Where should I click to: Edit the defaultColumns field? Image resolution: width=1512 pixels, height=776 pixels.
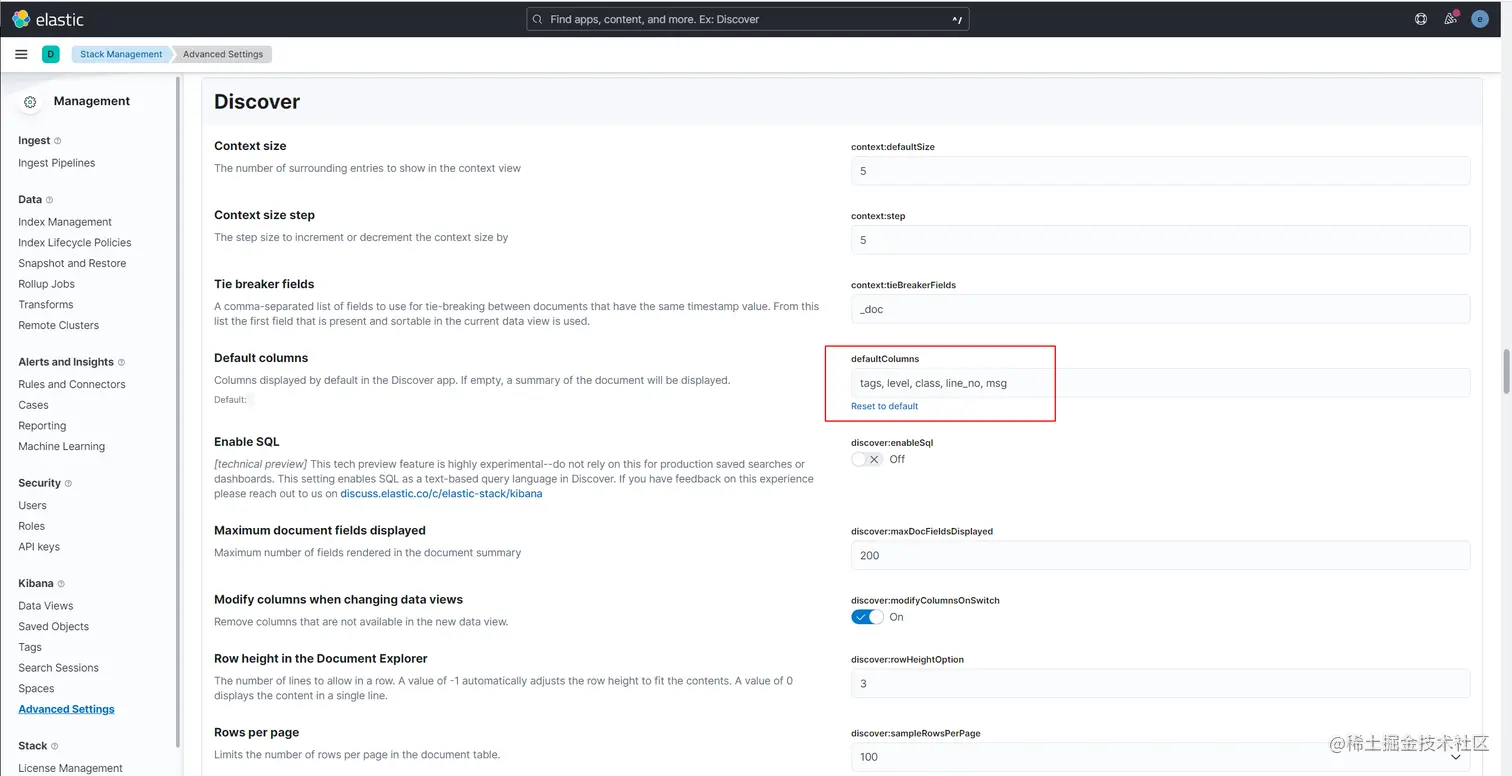1160,383
